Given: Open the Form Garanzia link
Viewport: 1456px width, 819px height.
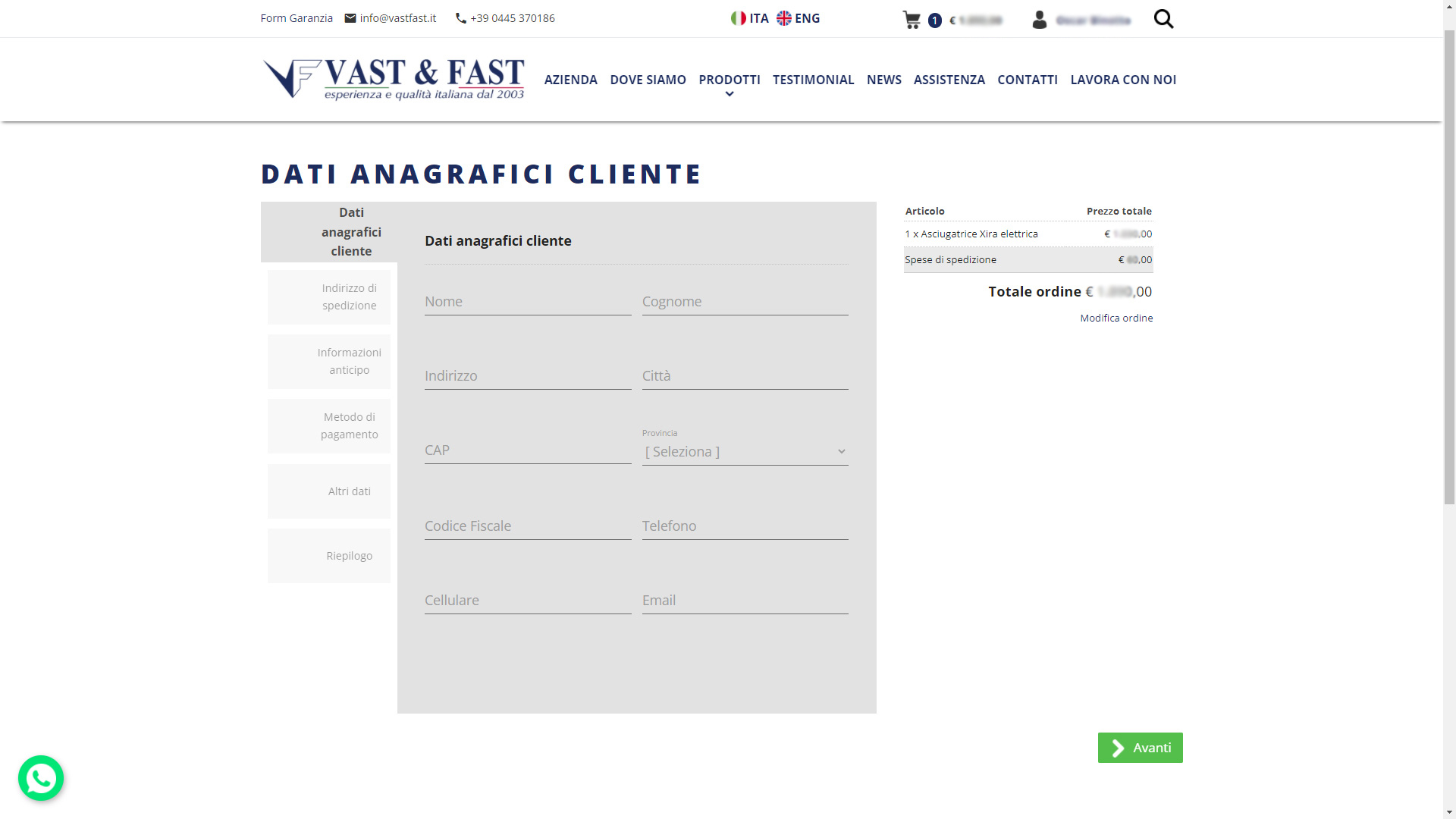Looking at the screenshot, I should (x=297, y=18).
